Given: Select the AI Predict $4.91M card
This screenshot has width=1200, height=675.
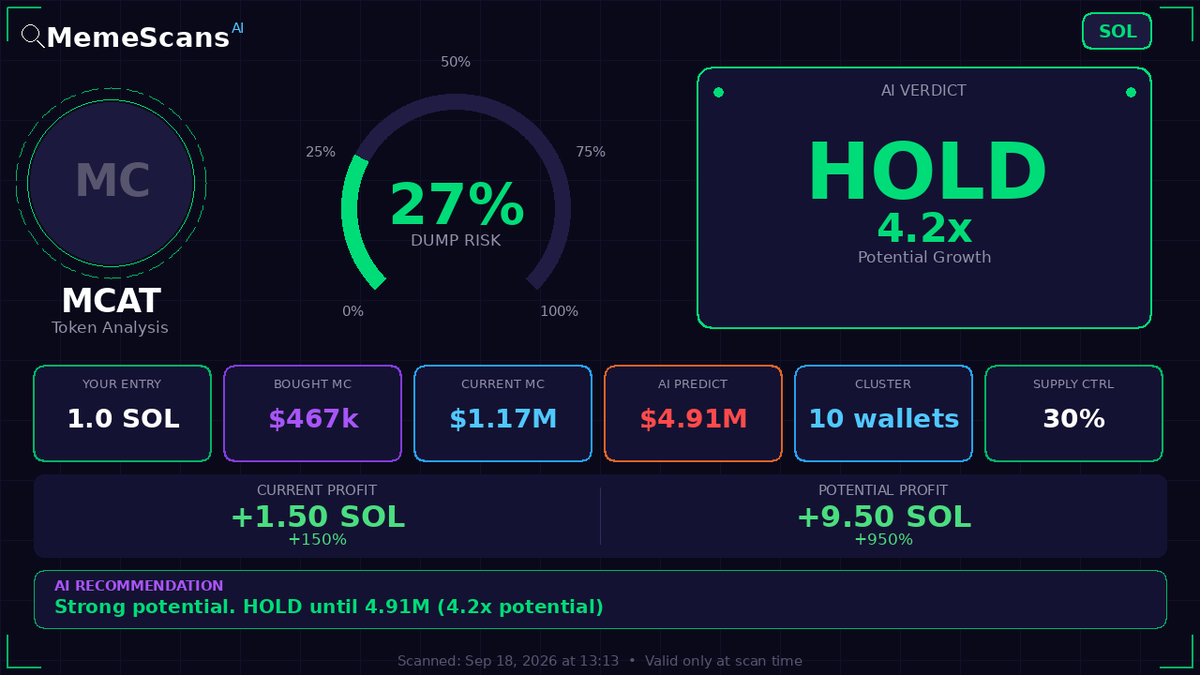Looking at the screenshot, I should 693,414.
